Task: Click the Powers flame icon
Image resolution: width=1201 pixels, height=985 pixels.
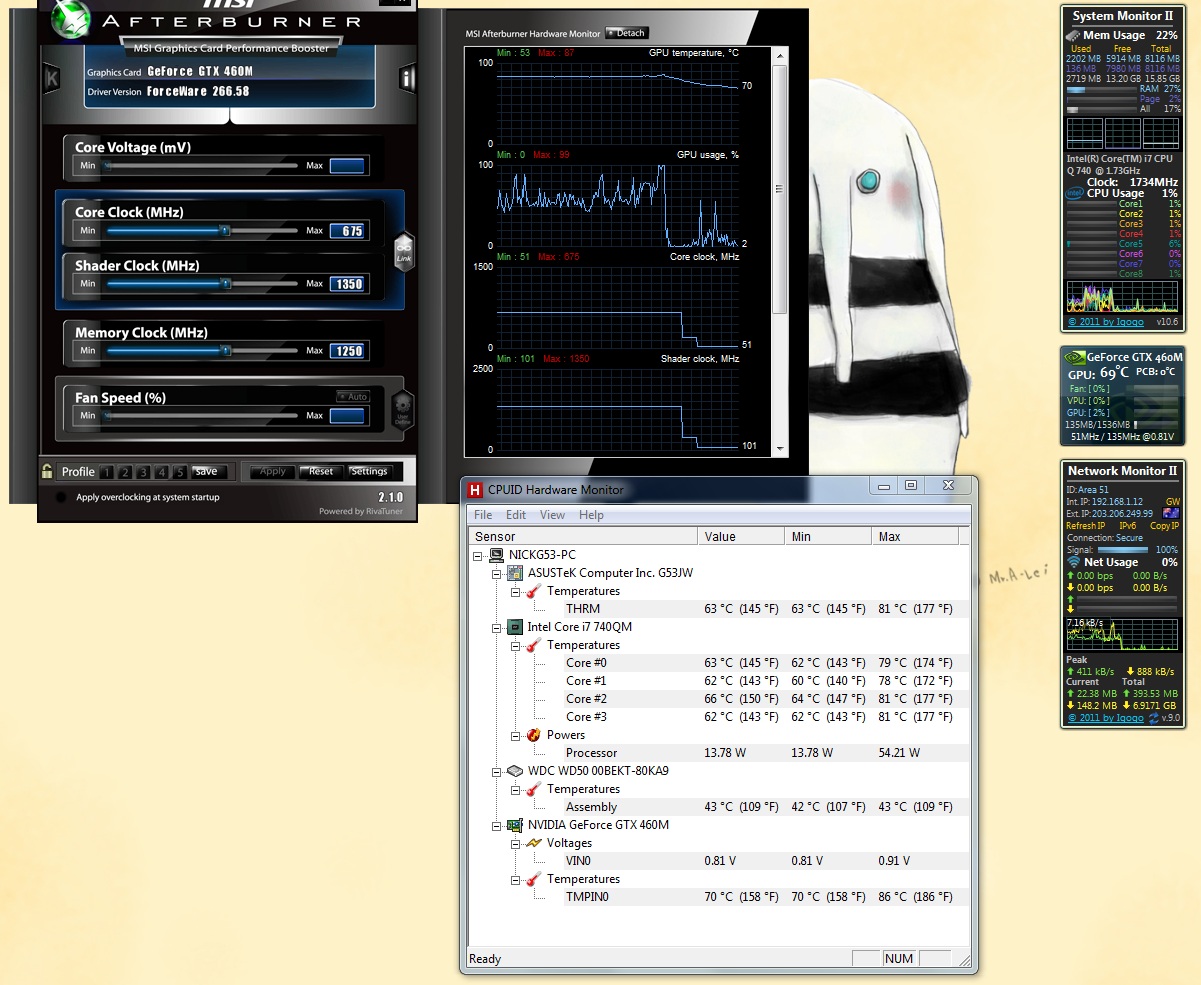Action: click(533, 735)
